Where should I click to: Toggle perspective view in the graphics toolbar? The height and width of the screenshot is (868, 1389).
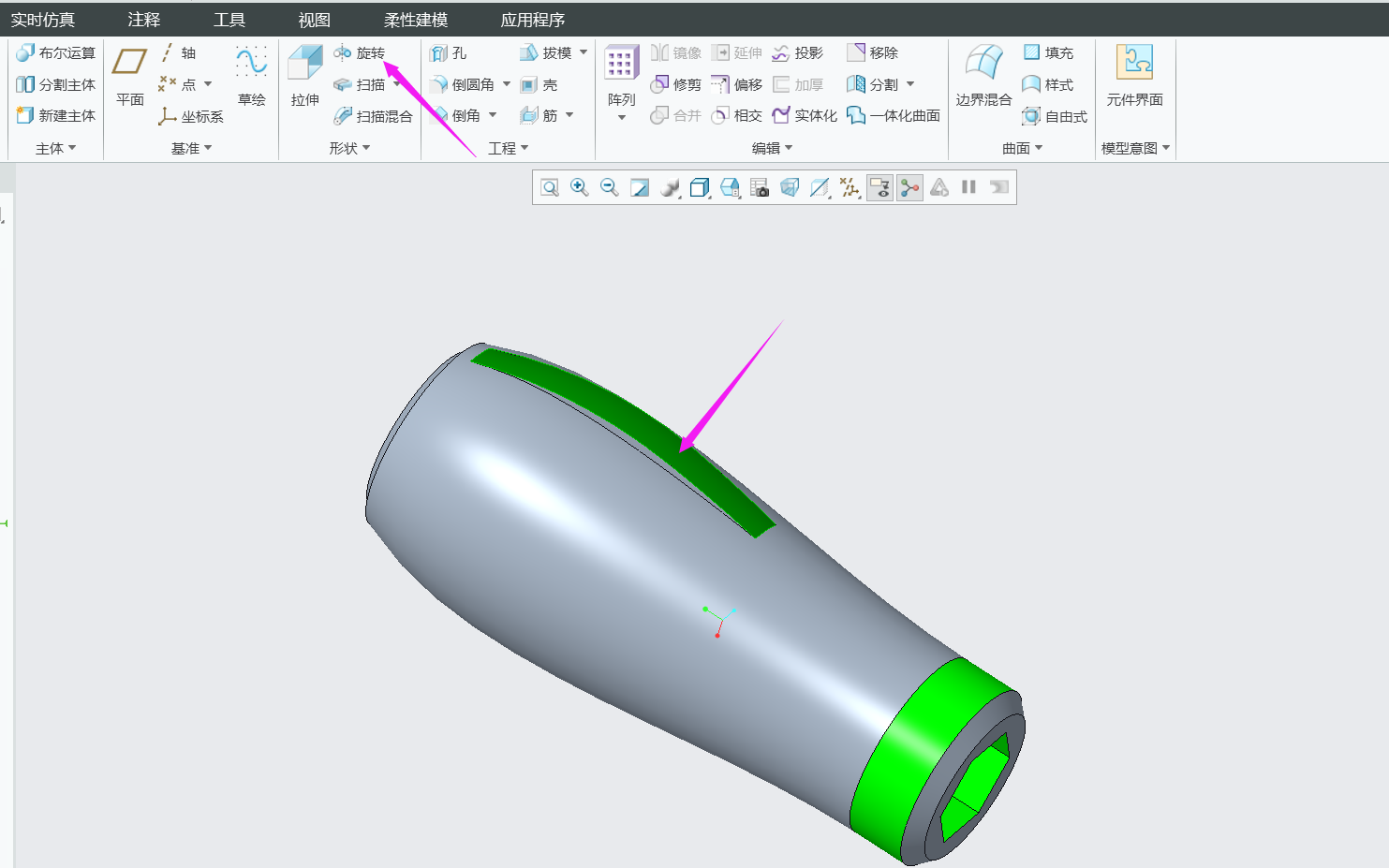coord(790,187)
